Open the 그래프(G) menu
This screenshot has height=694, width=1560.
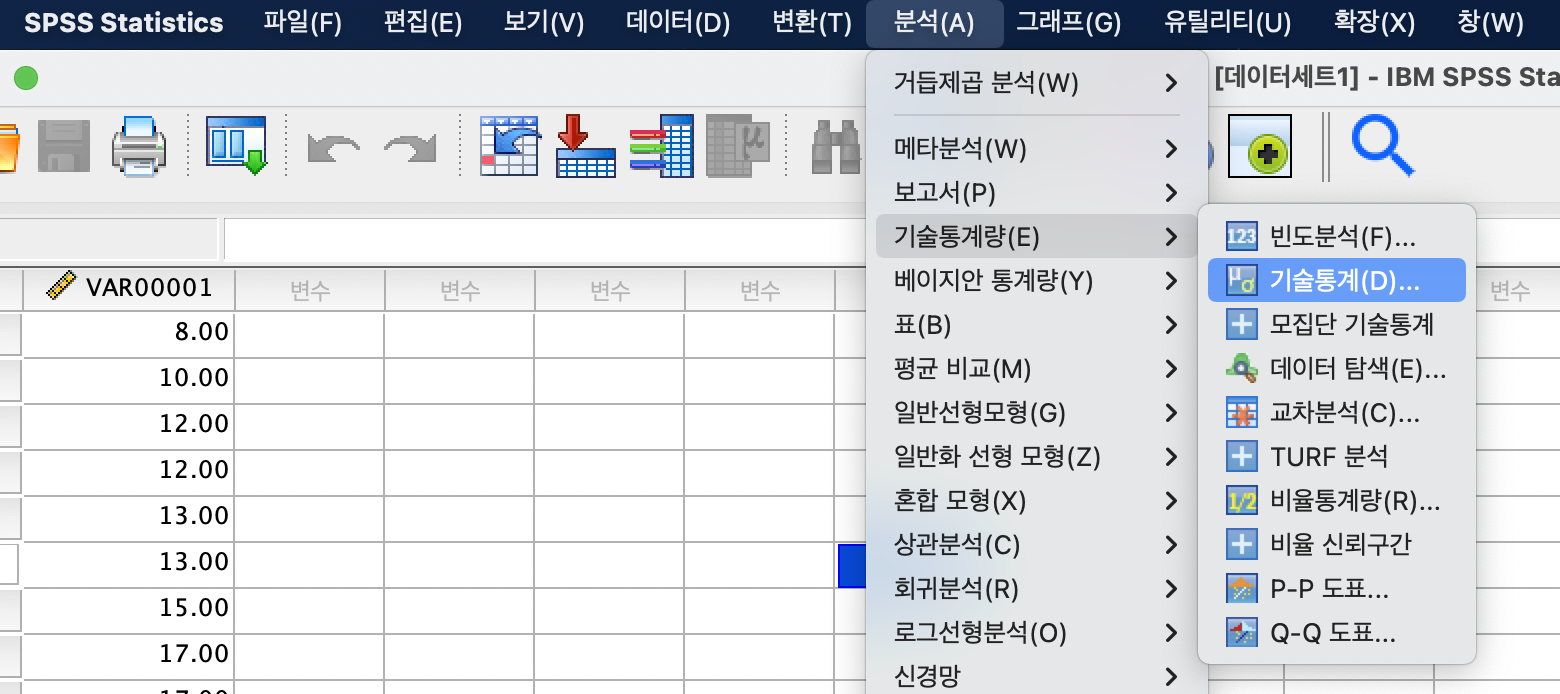click(x=1069, y=23)
